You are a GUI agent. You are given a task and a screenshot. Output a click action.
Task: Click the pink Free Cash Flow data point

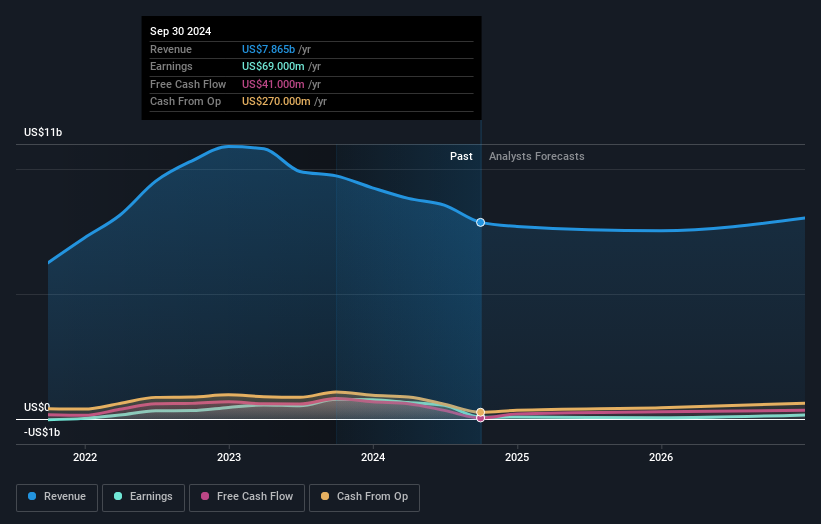pos(481,418)
